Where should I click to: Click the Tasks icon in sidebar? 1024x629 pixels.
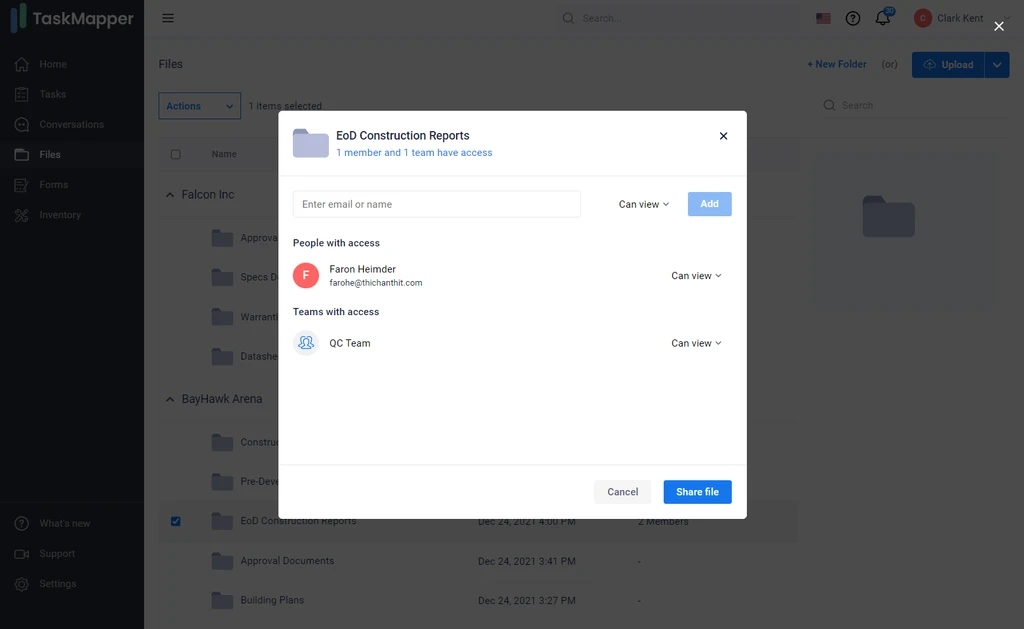(x=22, y=94)
